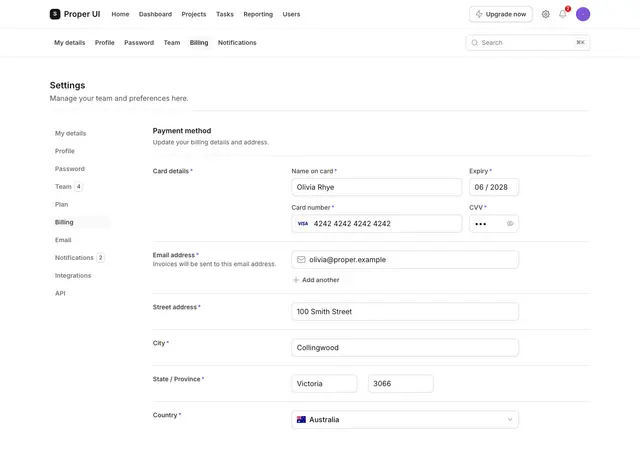Open Team in sidebar
Viewport: 640px width, 471px height.
(x=63, y=187)
